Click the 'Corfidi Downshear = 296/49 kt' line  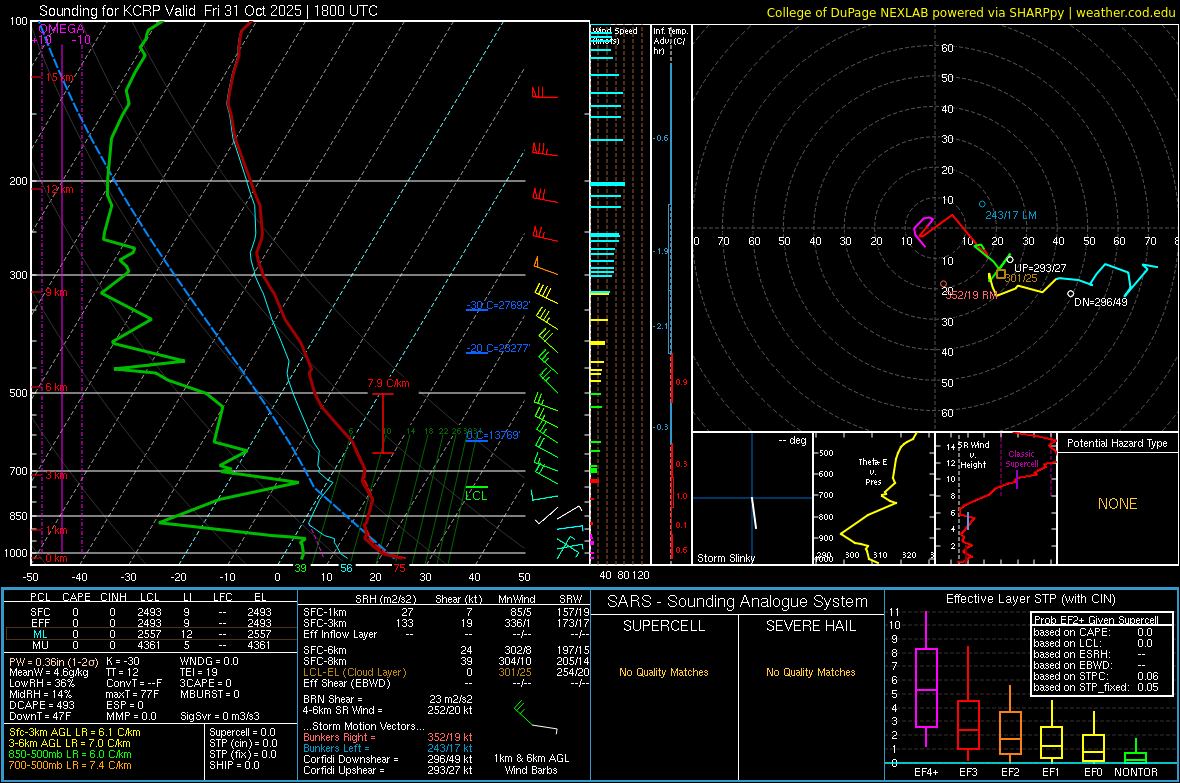[x=388, y=759]
